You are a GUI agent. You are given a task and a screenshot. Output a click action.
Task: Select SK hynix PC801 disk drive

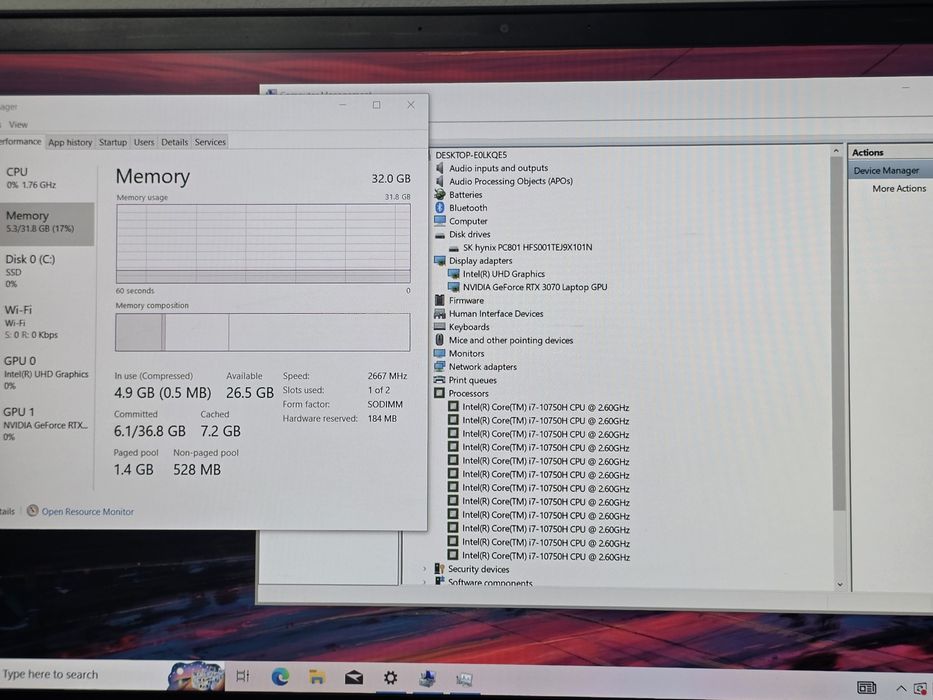pos(527,247)
